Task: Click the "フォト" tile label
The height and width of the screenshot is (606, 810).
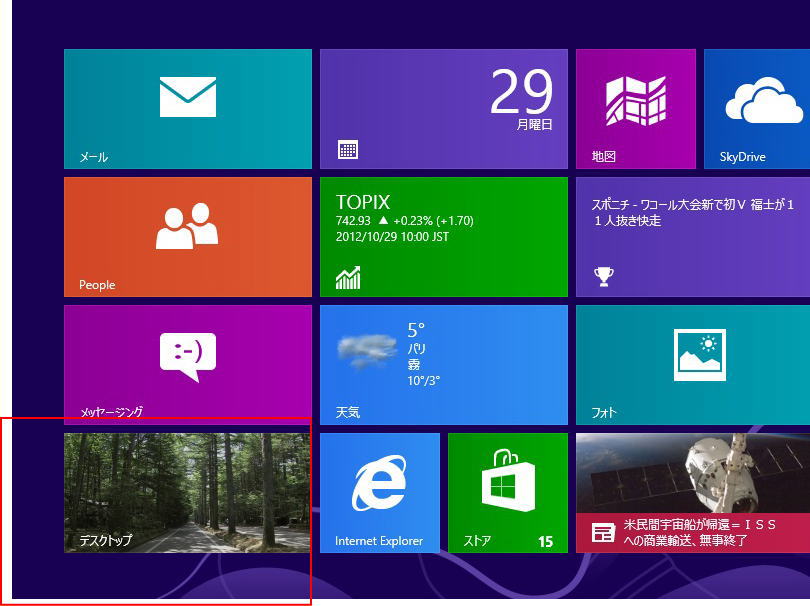Action: coord(604,412)
